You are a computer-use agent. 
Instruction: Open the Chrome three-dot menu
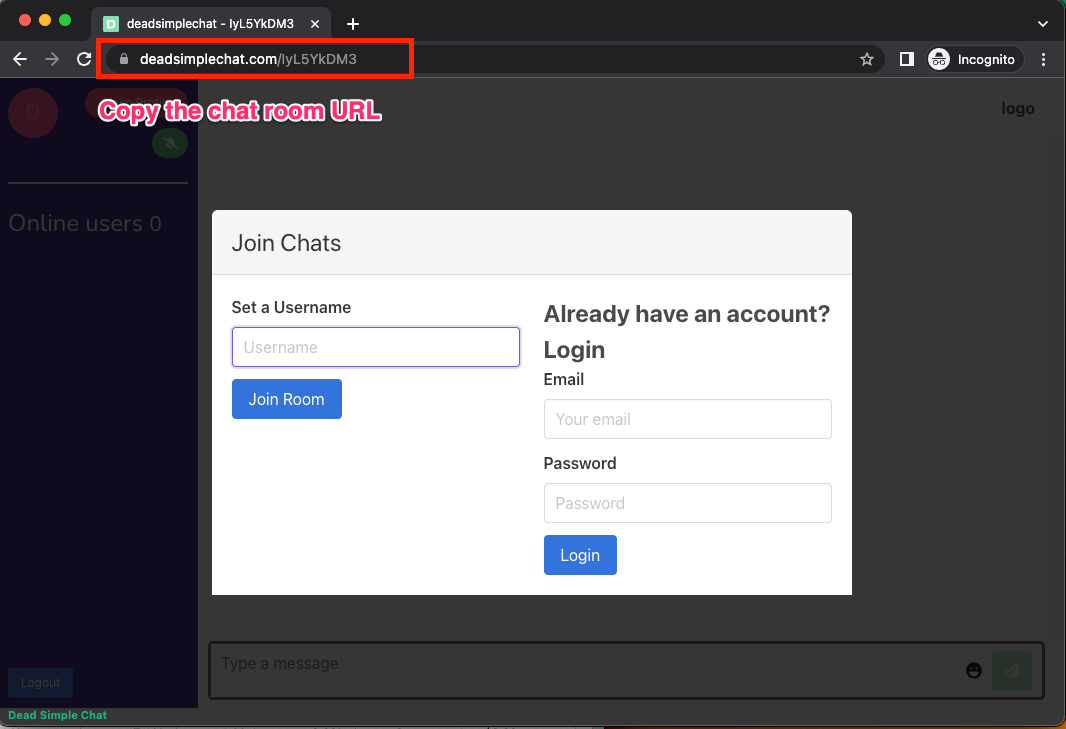click(1044, 59)
